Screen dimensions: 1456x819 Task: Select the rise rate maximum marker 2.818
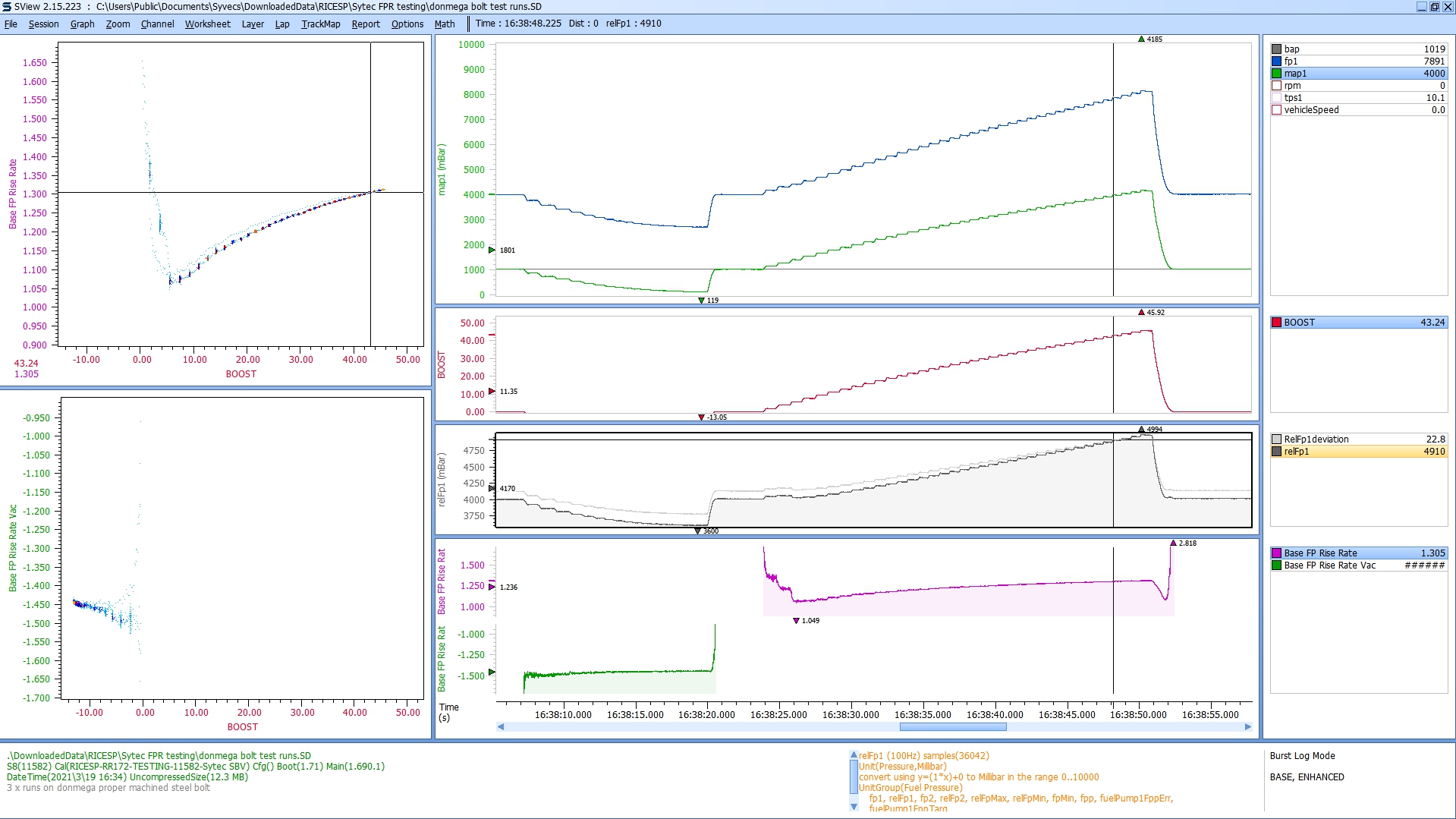[1173, 543]
